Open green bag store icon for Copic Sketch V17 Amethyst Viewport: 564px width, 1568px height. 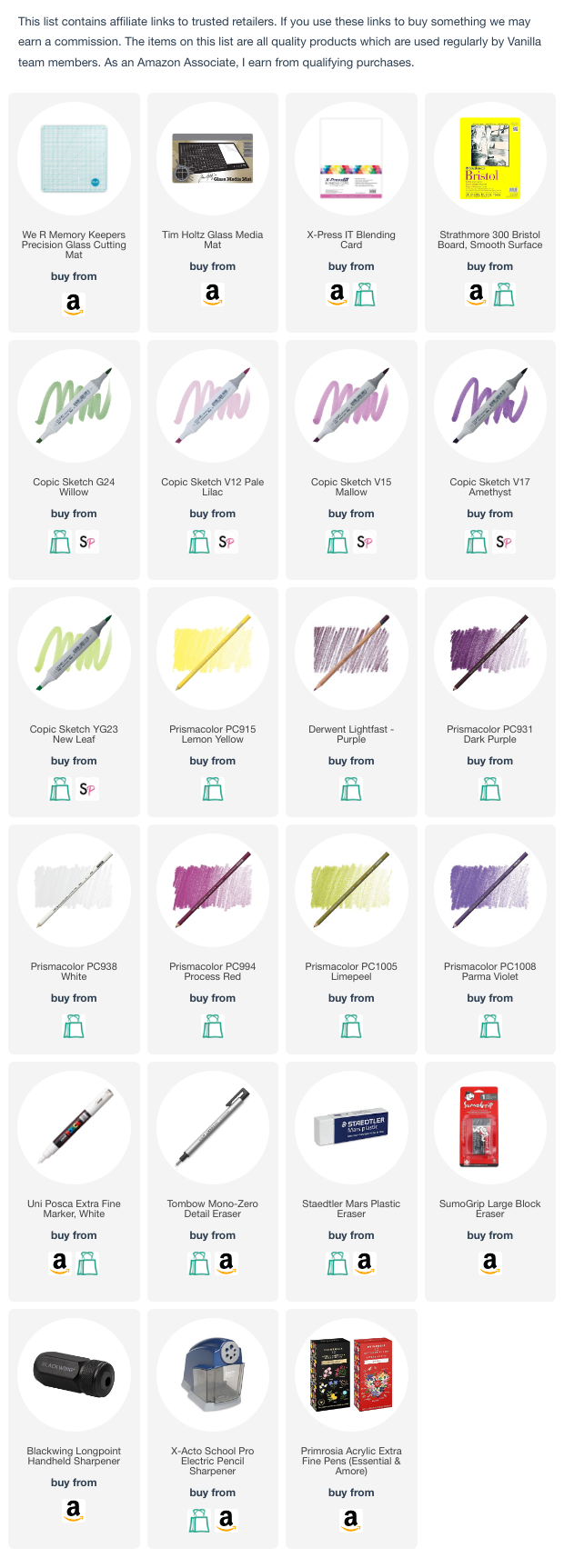477,542
